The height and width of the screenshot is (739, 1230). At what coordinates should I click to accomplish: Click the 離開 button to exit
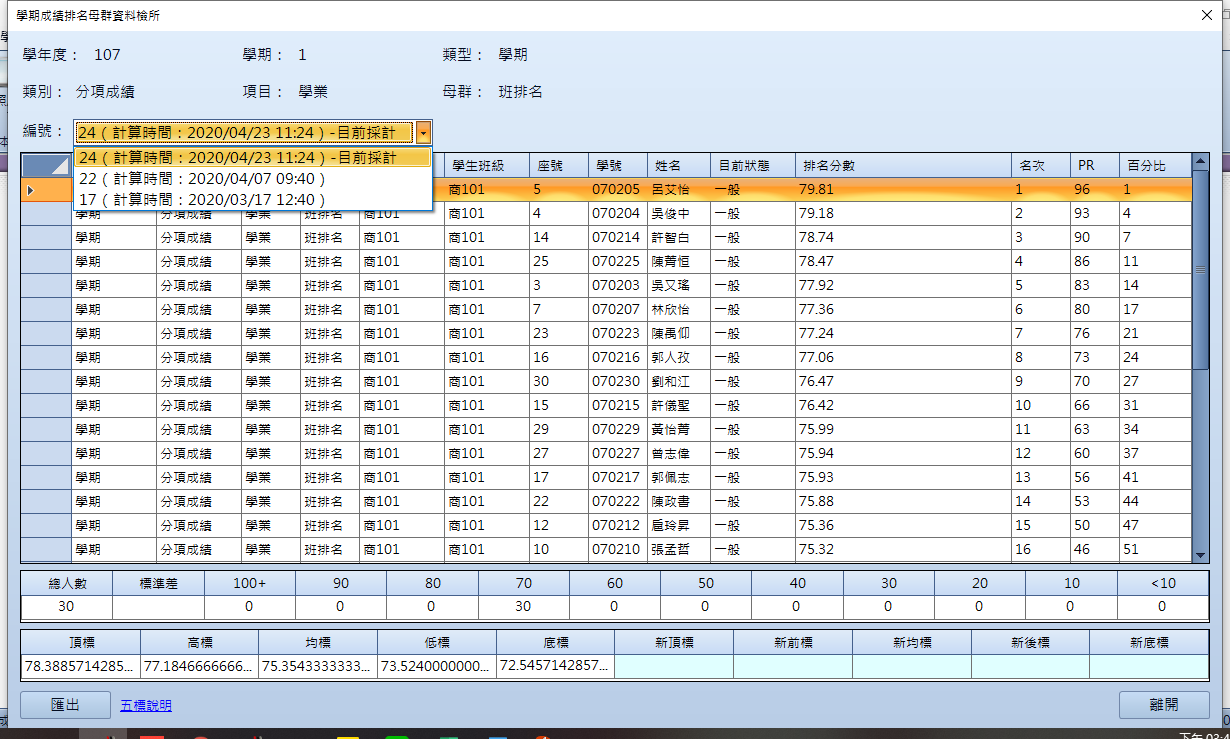pyautogui.click(x=1164, y=705)
